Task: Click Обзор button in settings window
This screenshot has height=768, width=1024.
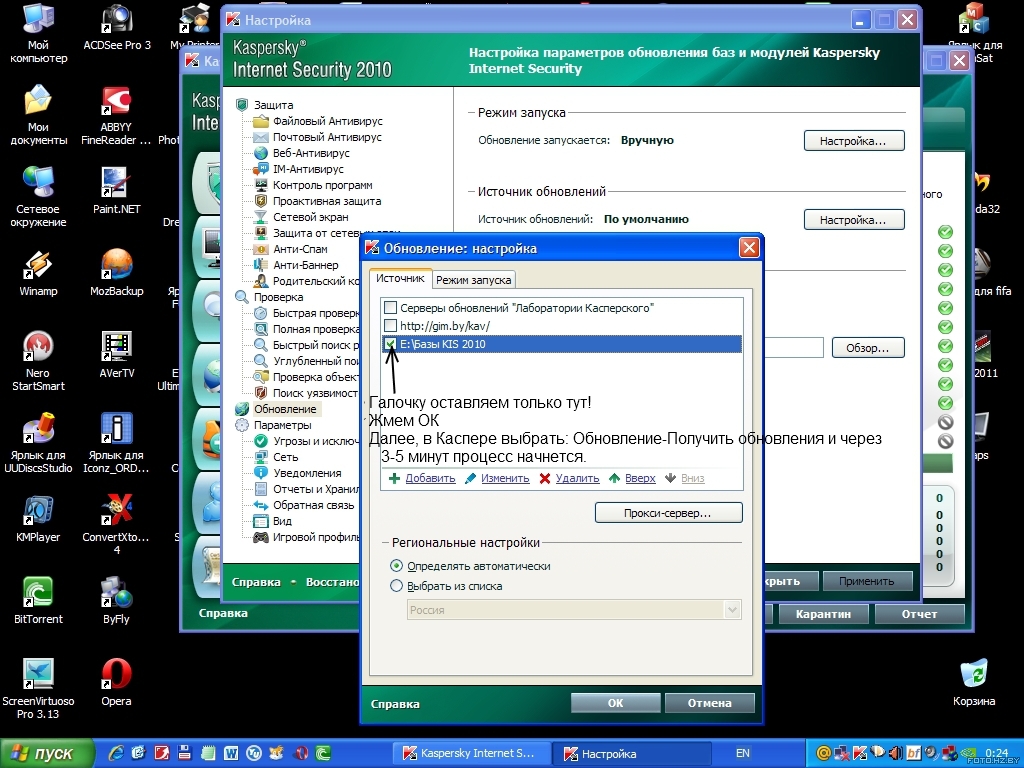Action: pyautogui.click(x=868, y=348)
